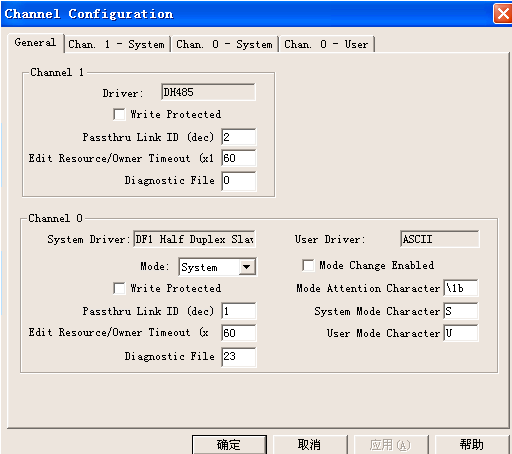512x454 pixels.
Task: Open the Chan. 0 - User tab
Action: (x=327, y=44)
